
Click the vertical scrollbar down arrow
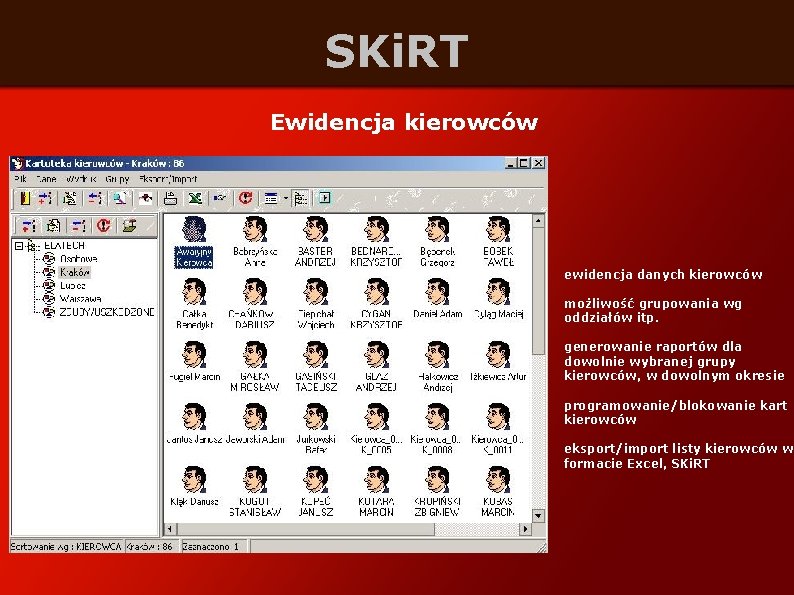538,515
